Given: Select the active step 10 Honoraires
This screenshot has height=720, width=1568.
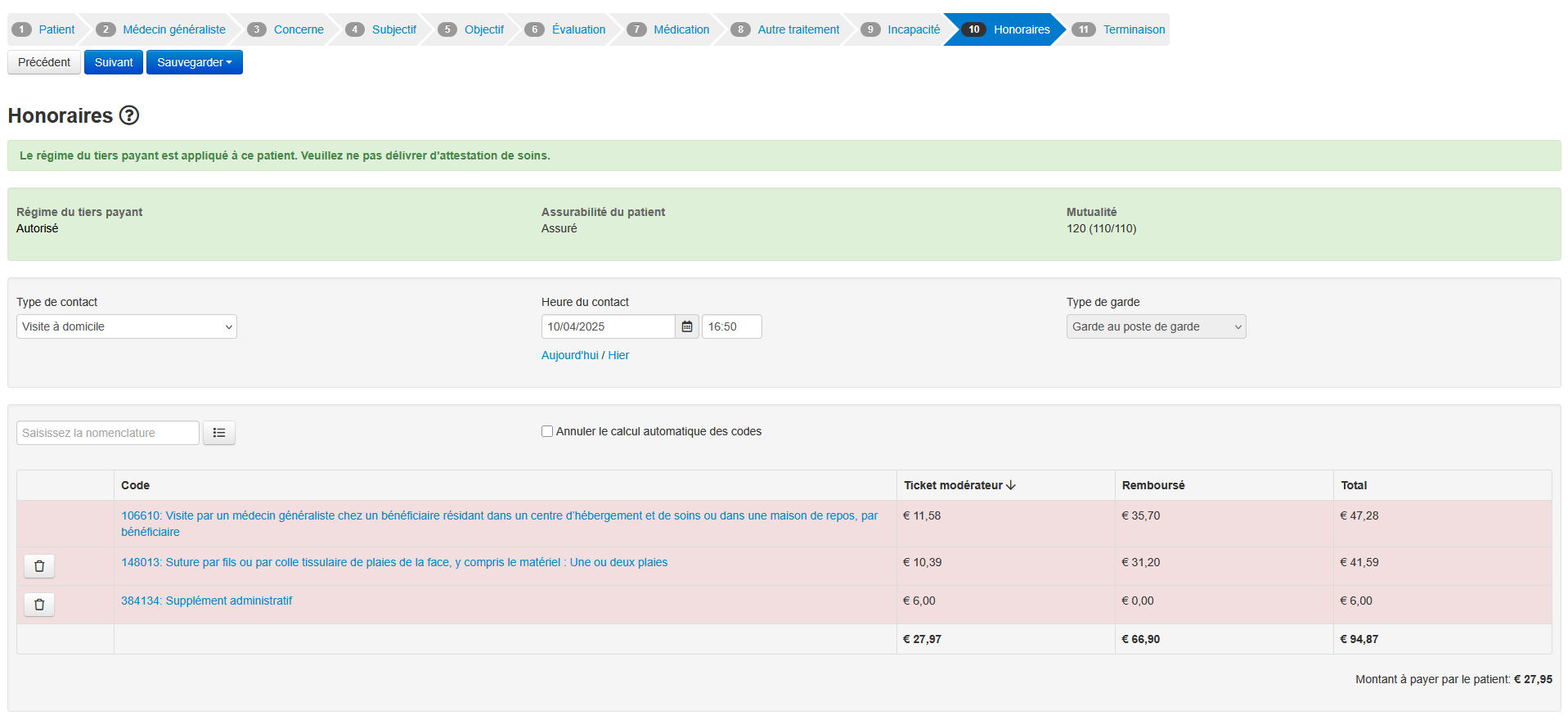Looking at the screenshot, I should pyautogui.click(x=1007, y=29).
